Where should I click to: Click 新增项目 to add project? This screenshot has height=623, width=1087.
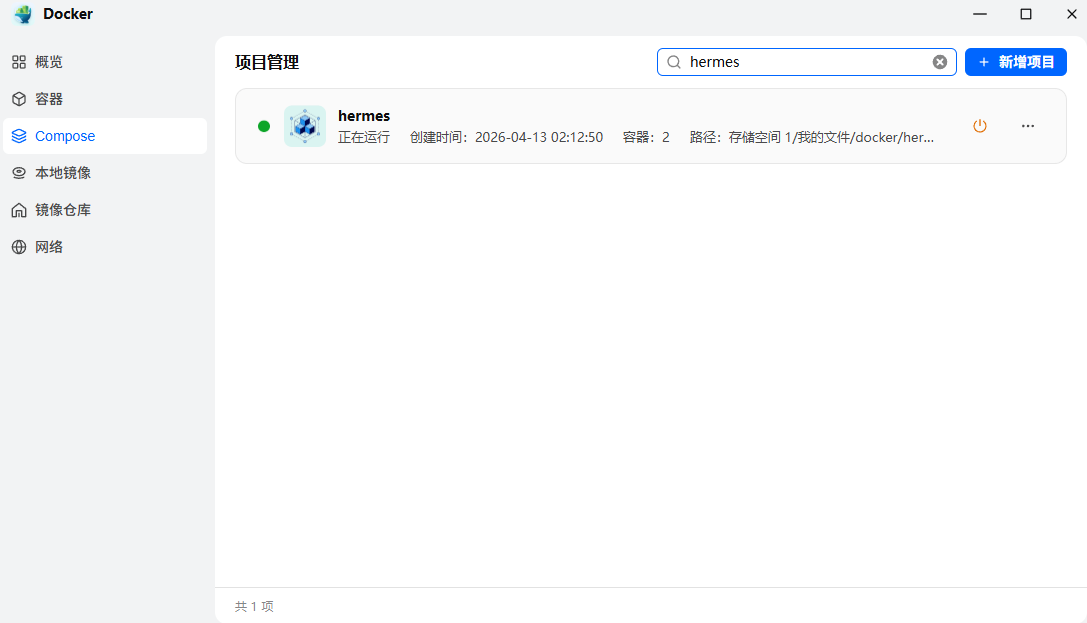[x=1016, y=62]
